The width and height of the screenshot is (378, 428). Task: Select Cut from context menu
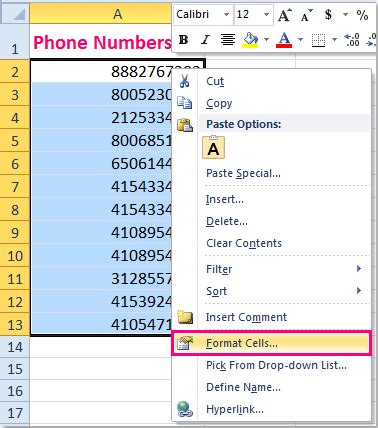[x=271, y=81]
